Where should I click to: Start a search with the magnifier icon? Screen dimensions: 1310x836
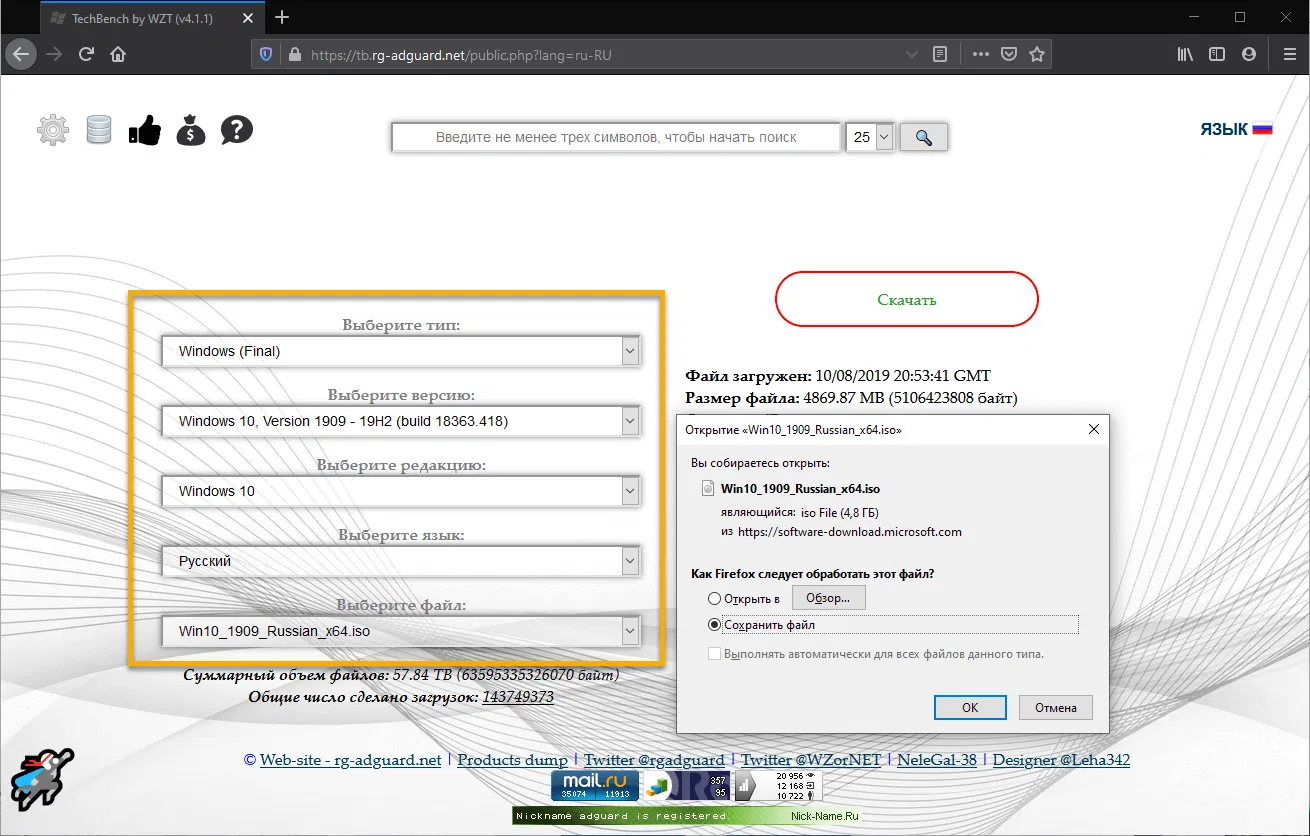coord(923,137)
